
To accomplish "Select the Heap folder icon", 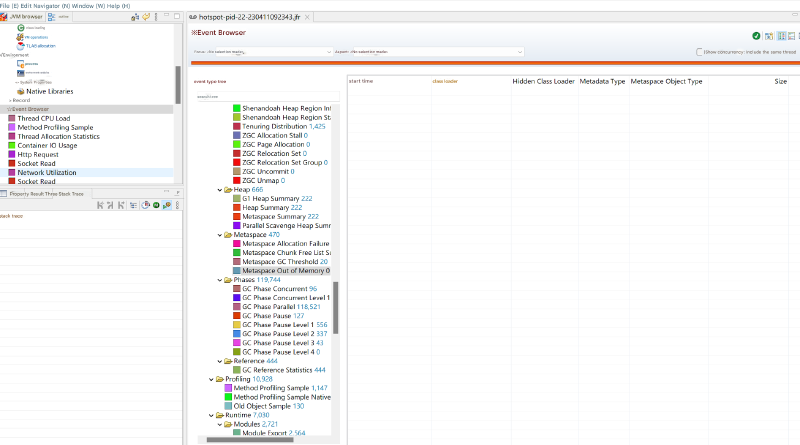I will point(229,189).
